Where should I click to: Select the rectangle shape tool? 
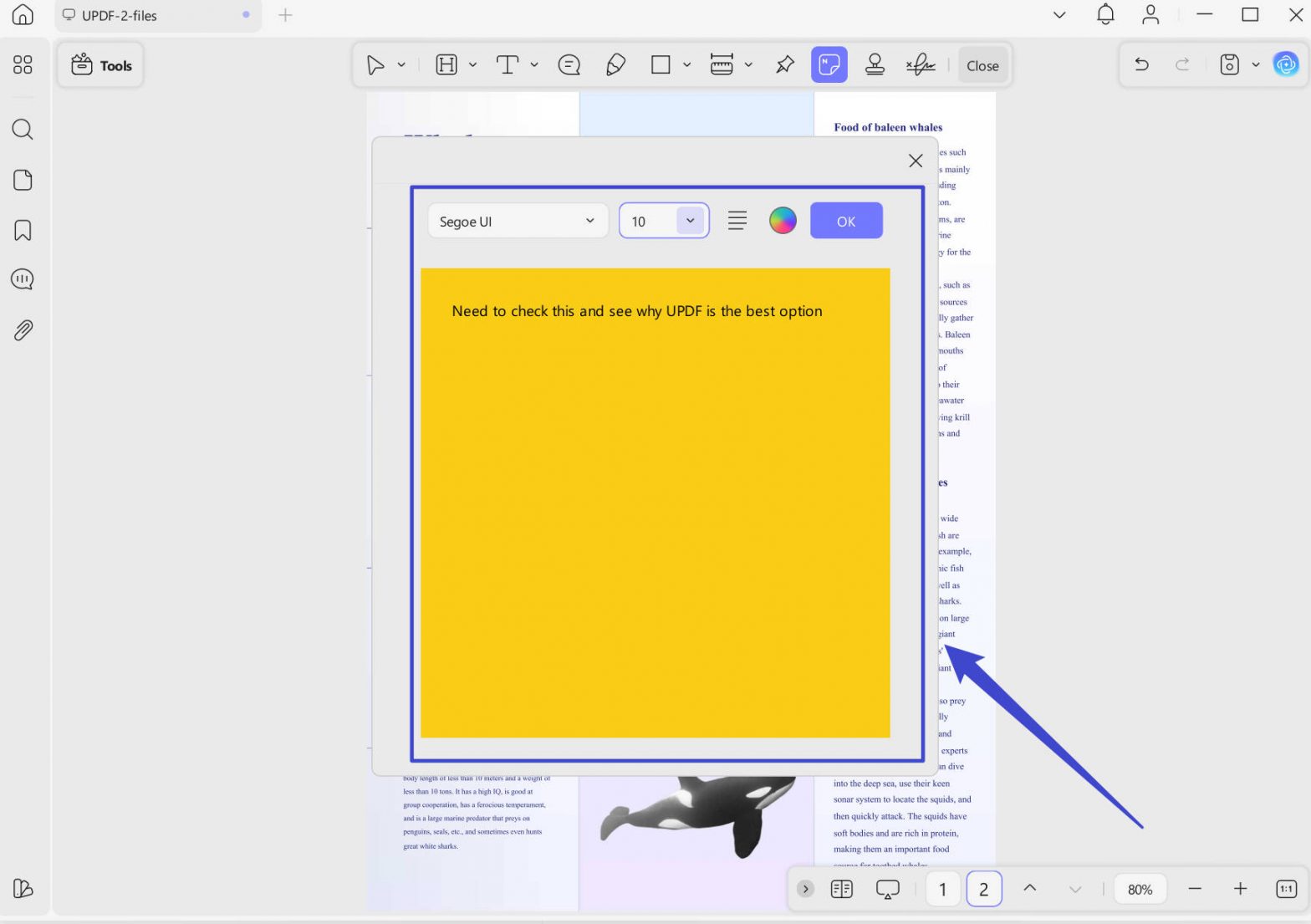[661, 65]
